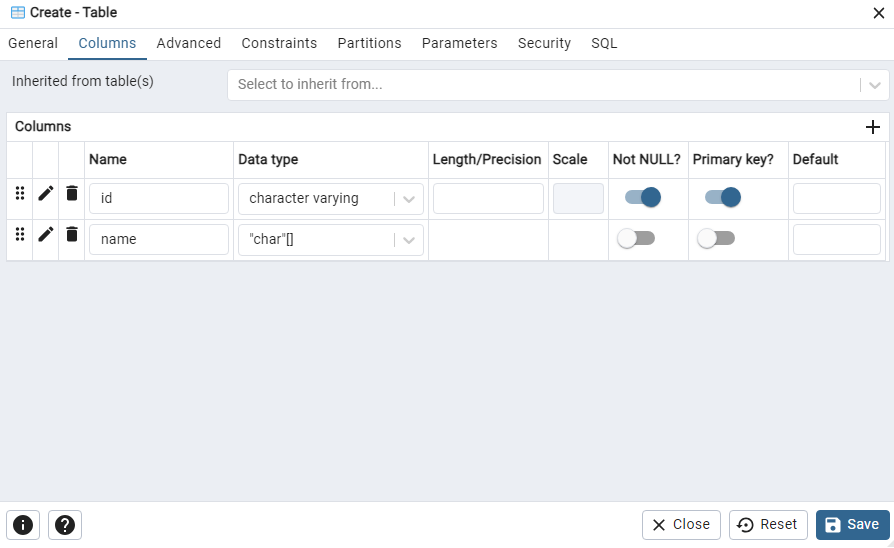This screenshot has width=894, height=548.
Task: Click the edit pencil icon for name row
Action: coord(46,235)
